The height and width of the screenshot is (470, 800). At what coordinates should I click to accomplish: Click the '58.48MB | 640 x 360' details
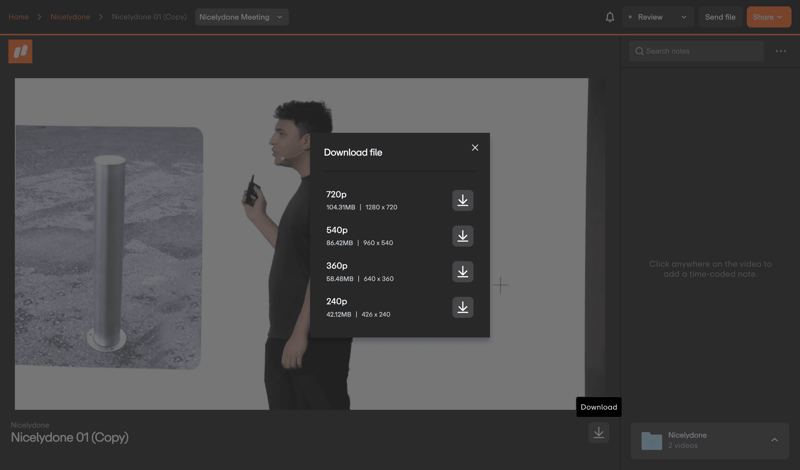tap(360, 279)
